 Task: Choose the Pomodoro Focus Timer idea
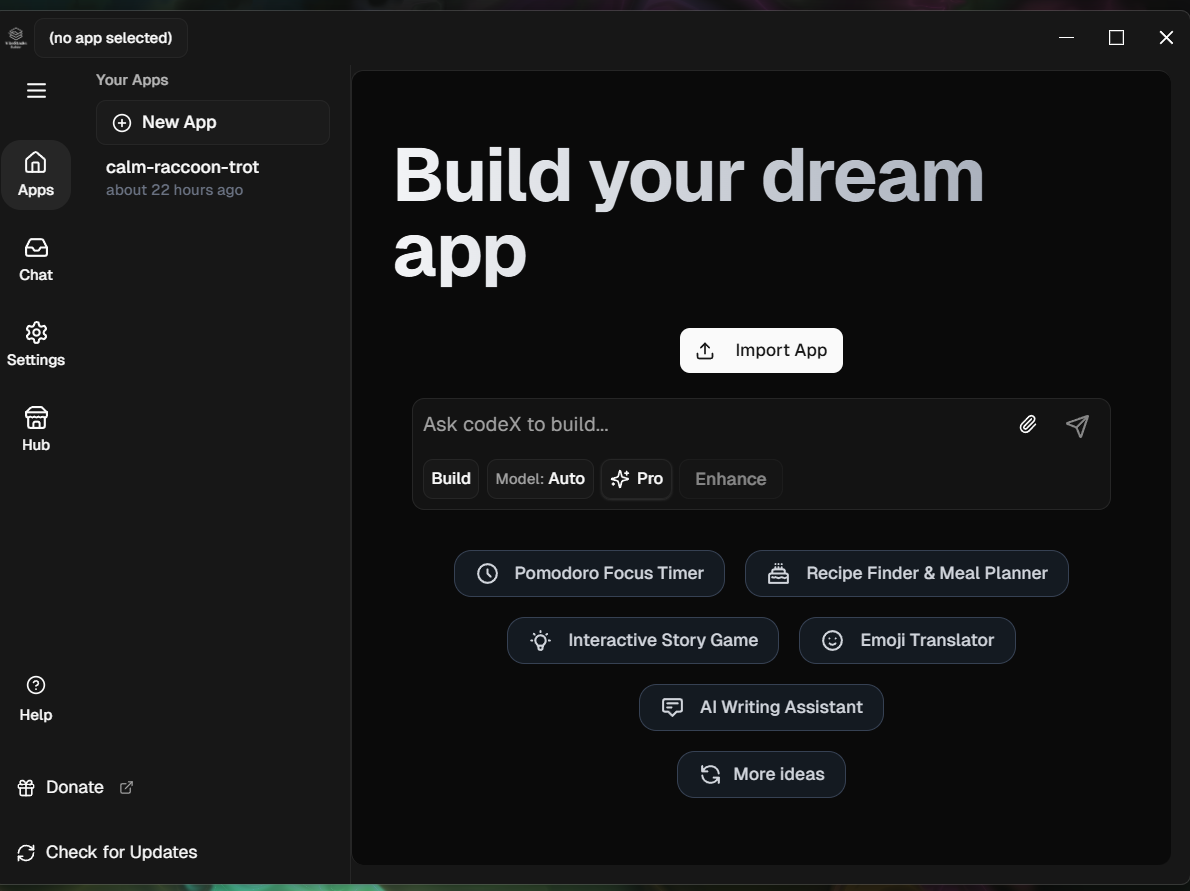(x=590, y=574)
